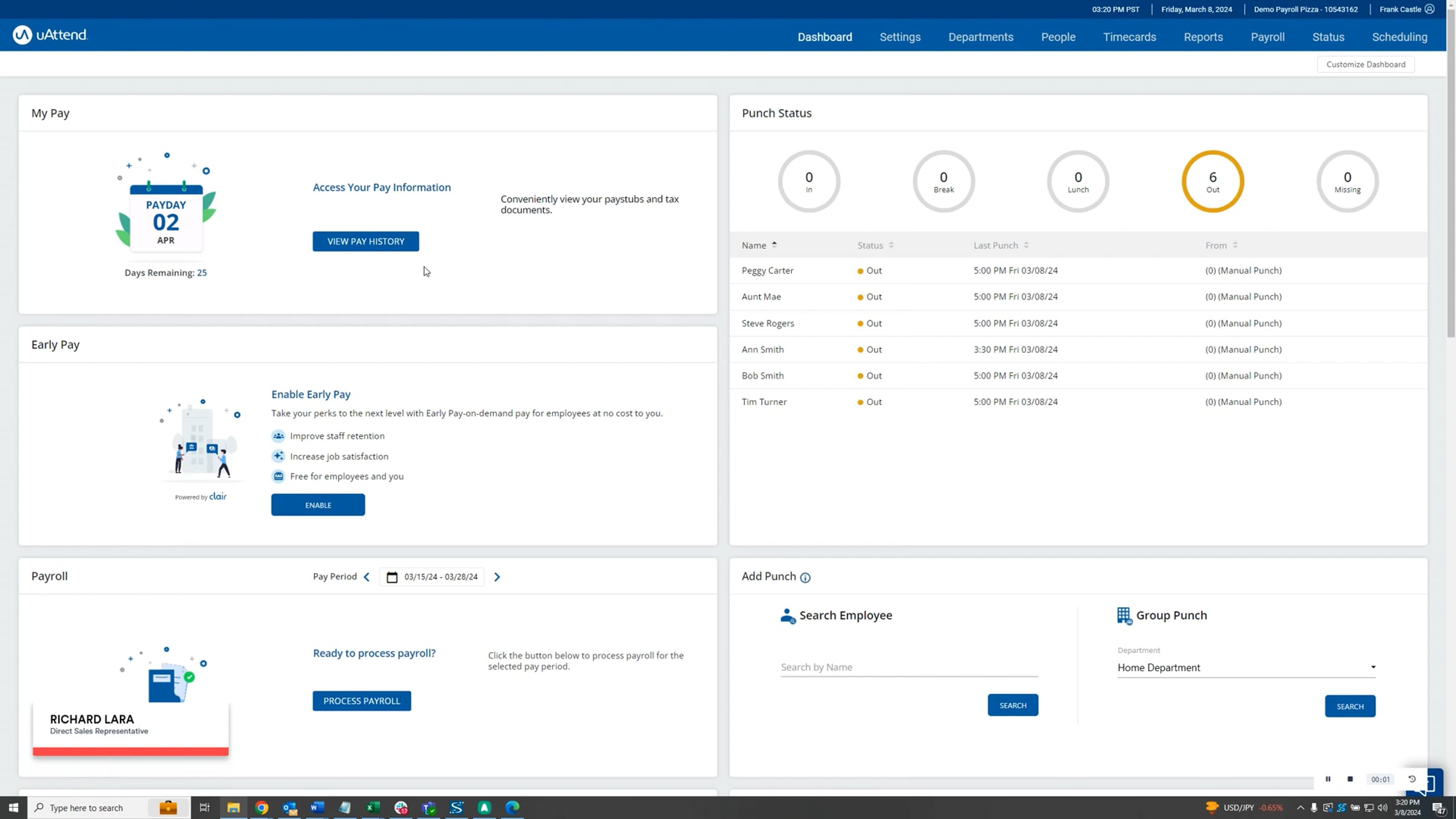Viewport: 1456px width, 819px height.
Task: Open the pay period calendar icon
Action: 392,577
